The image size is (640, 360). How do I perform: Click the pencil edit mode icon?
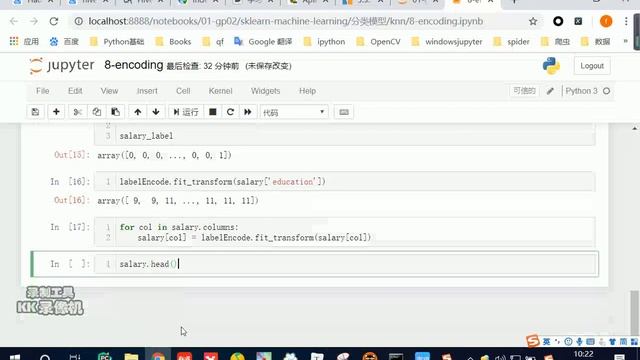[x=550, y=91]
